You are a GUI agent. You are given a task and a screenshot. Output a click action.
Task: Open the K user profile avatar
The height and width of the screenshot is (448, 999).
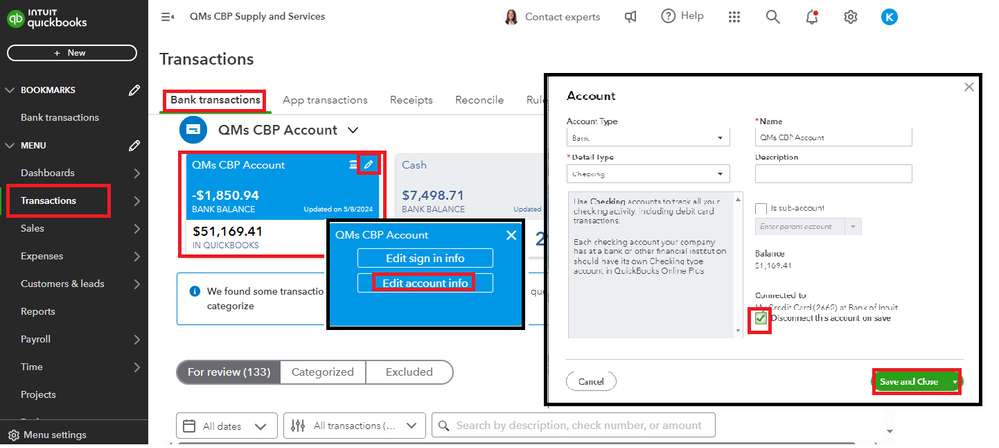(x=889, y=17)
